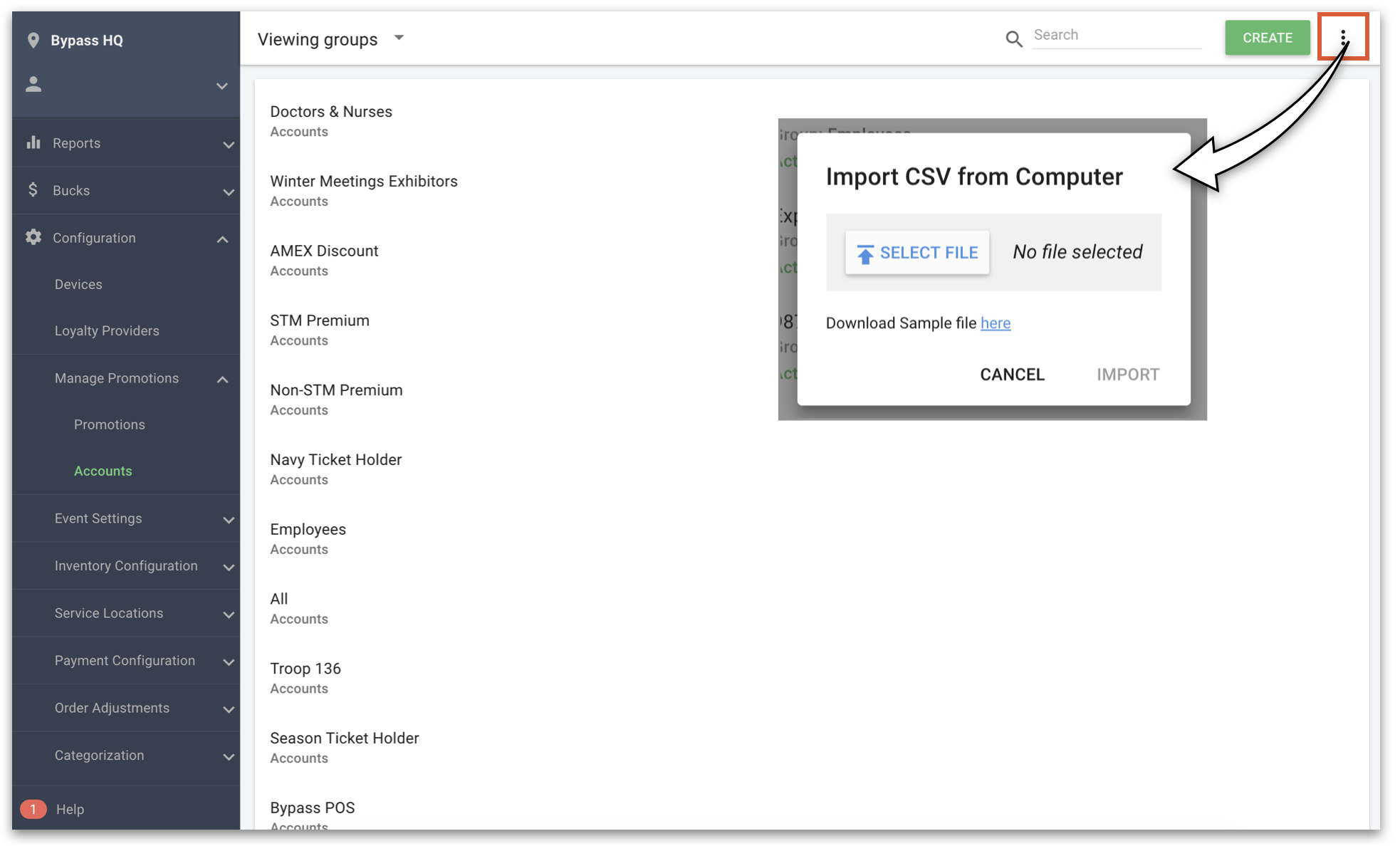This screenshot has width=1400, height=846.
Task: Click the Configuration menu label
Action: (94, 238)
